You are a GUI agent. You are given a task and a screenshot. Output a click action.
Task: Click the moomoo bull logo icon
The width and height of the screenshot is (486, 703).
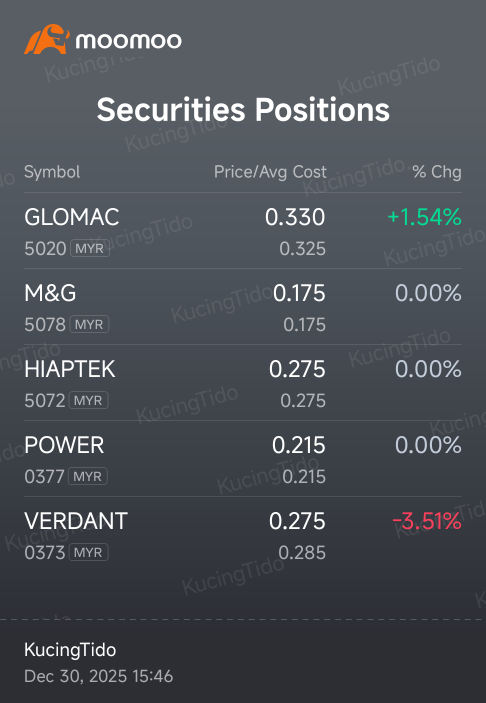(x=47, y=39)
